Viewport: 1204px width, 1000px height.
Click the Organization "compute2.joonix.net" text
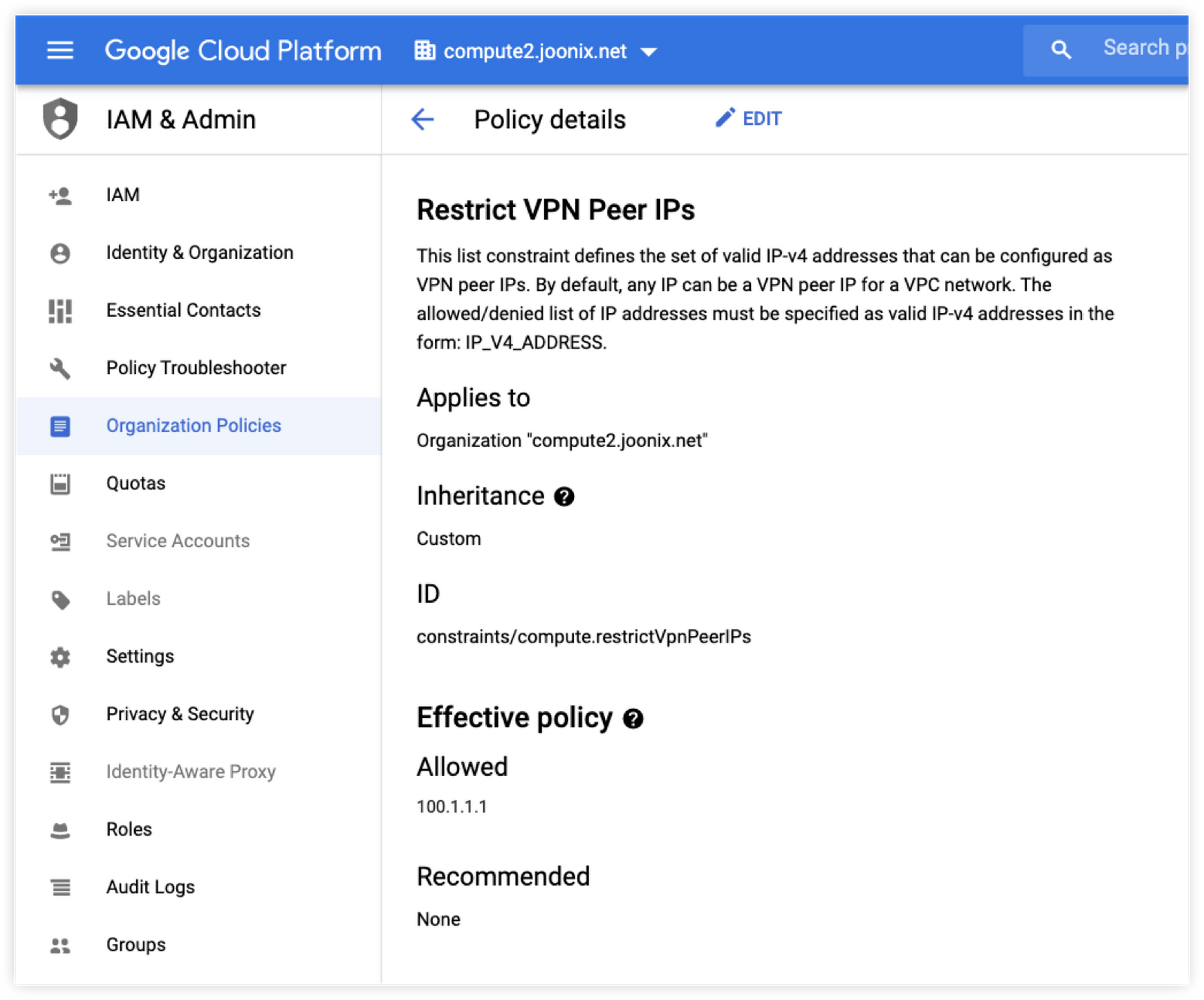[562, 441]
